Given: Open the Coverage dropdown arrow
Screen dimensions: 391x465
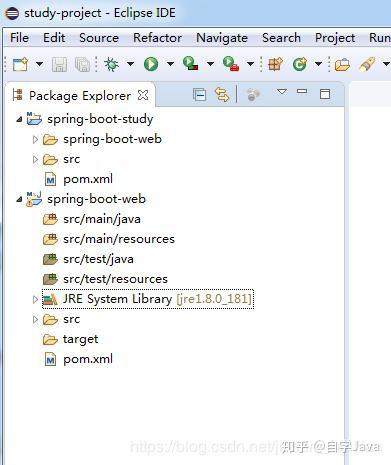Looking at the screenshot, I should 210,64.
